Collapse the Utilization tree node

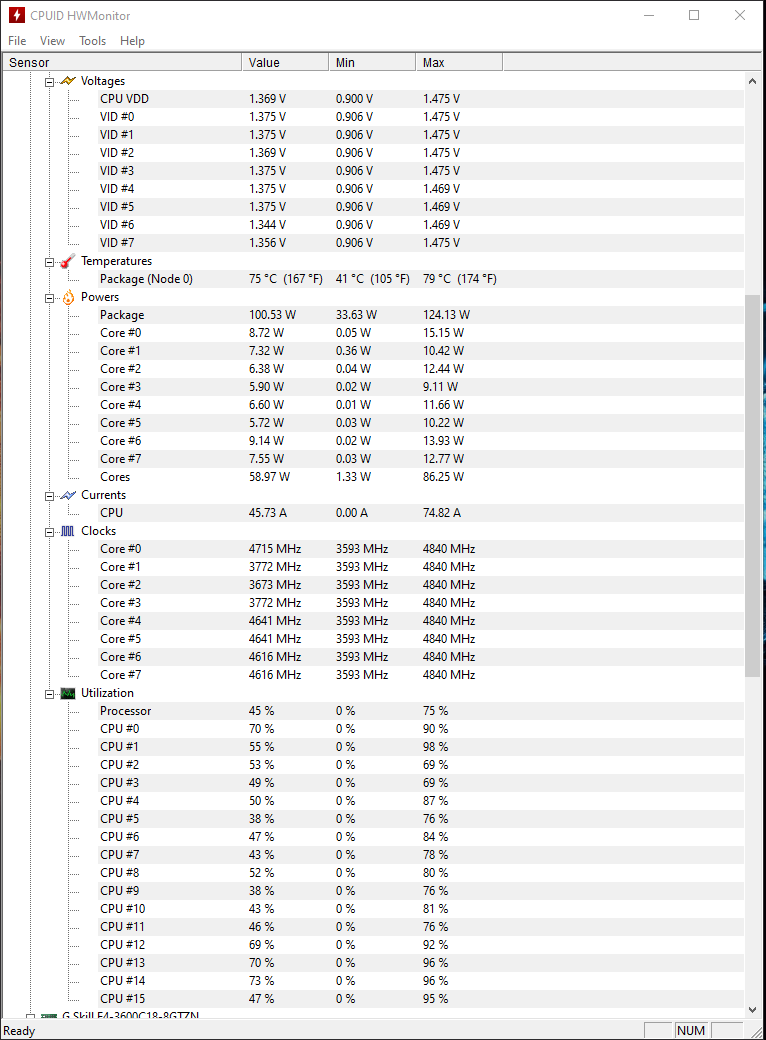(x=49, y=694)
